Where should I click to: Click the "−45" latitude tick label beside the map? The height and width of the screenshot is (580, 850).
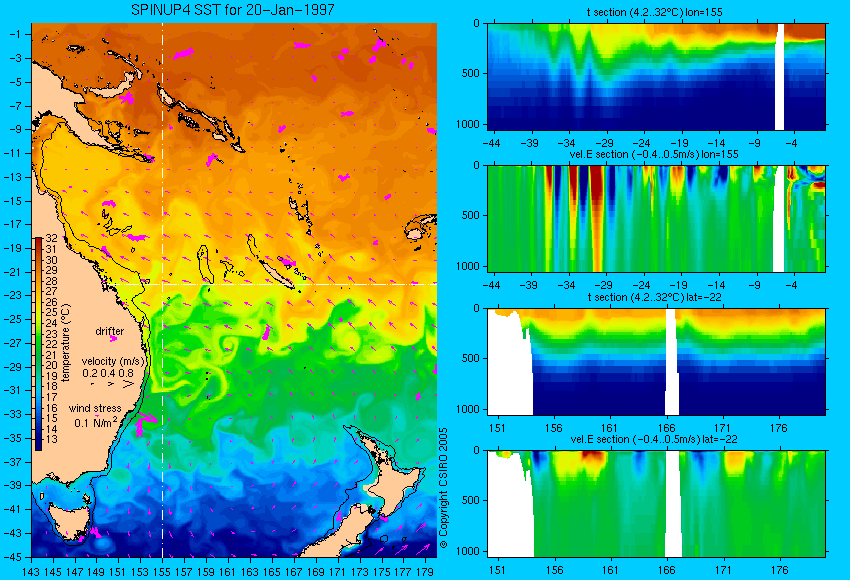coord(12,557)
